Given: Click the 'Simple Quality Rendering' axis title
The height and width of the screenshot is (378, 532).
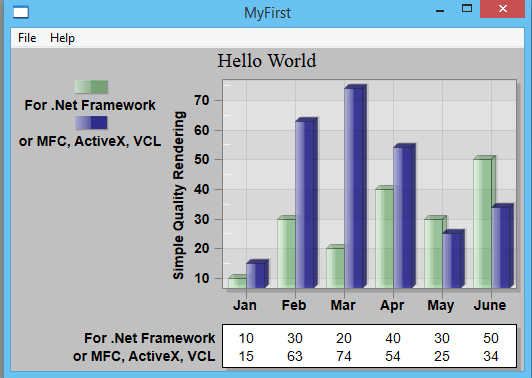Looking at the screenshot, I should [178, 195].
